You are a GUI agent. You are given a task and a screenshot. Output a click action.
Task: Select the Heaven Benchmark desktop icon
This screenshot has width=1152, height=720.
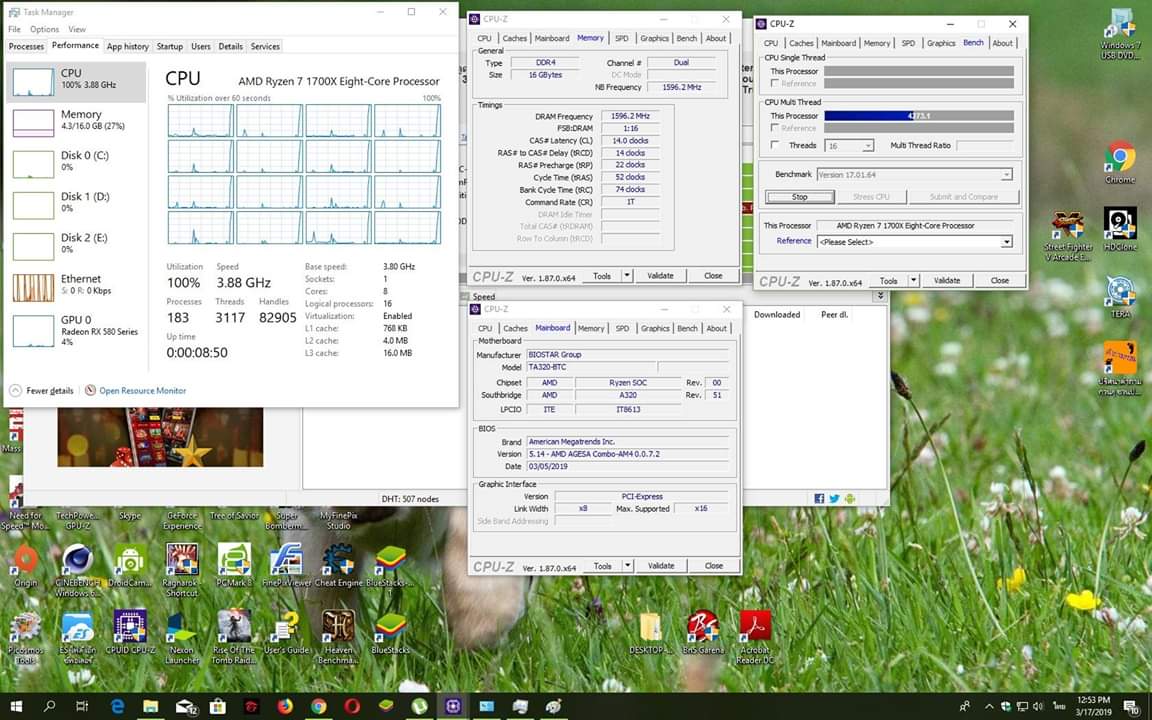(339, 638)
